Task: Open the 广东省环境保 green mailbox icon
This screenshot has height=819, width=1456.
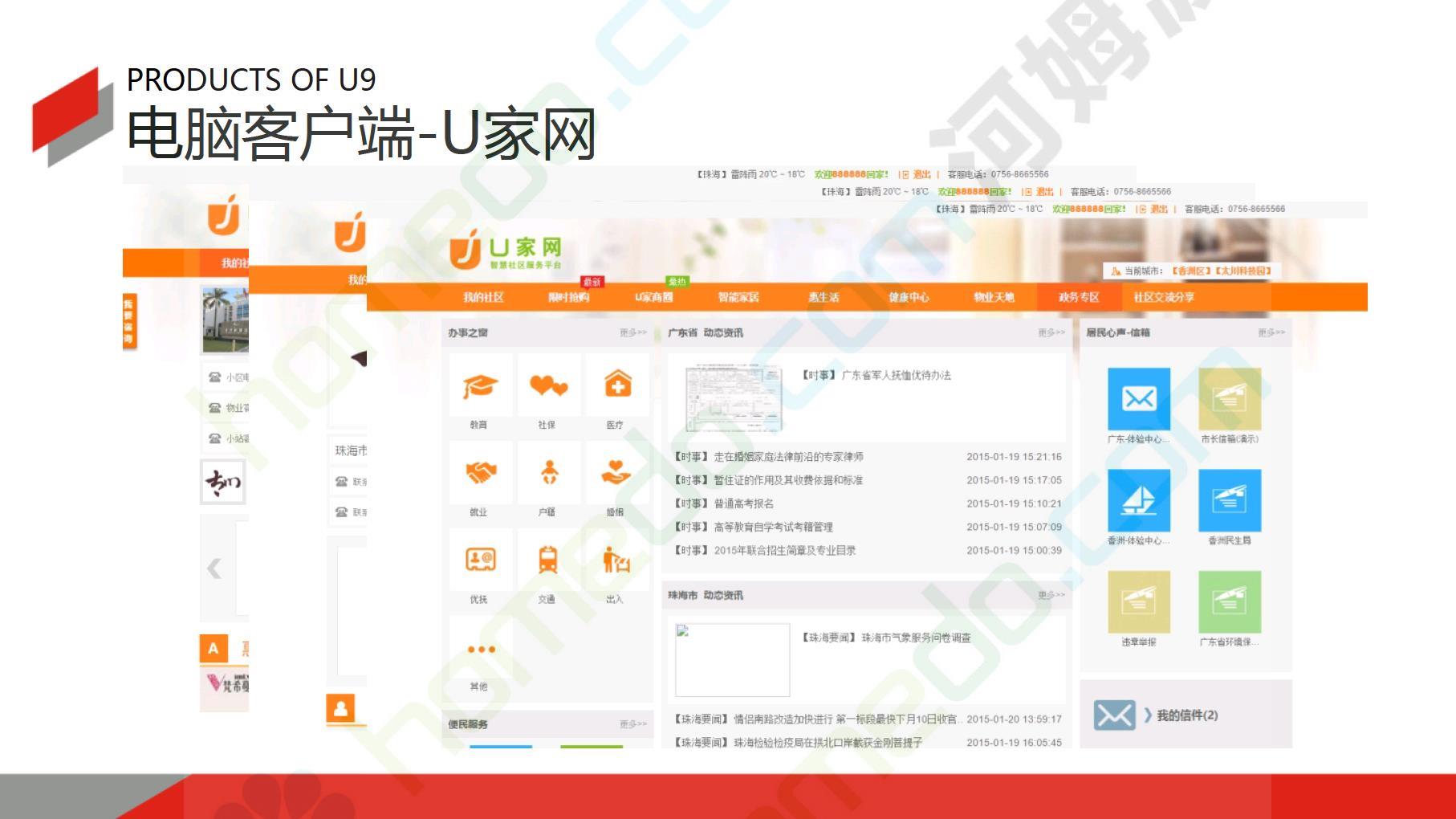Action: coord(1230,602)
